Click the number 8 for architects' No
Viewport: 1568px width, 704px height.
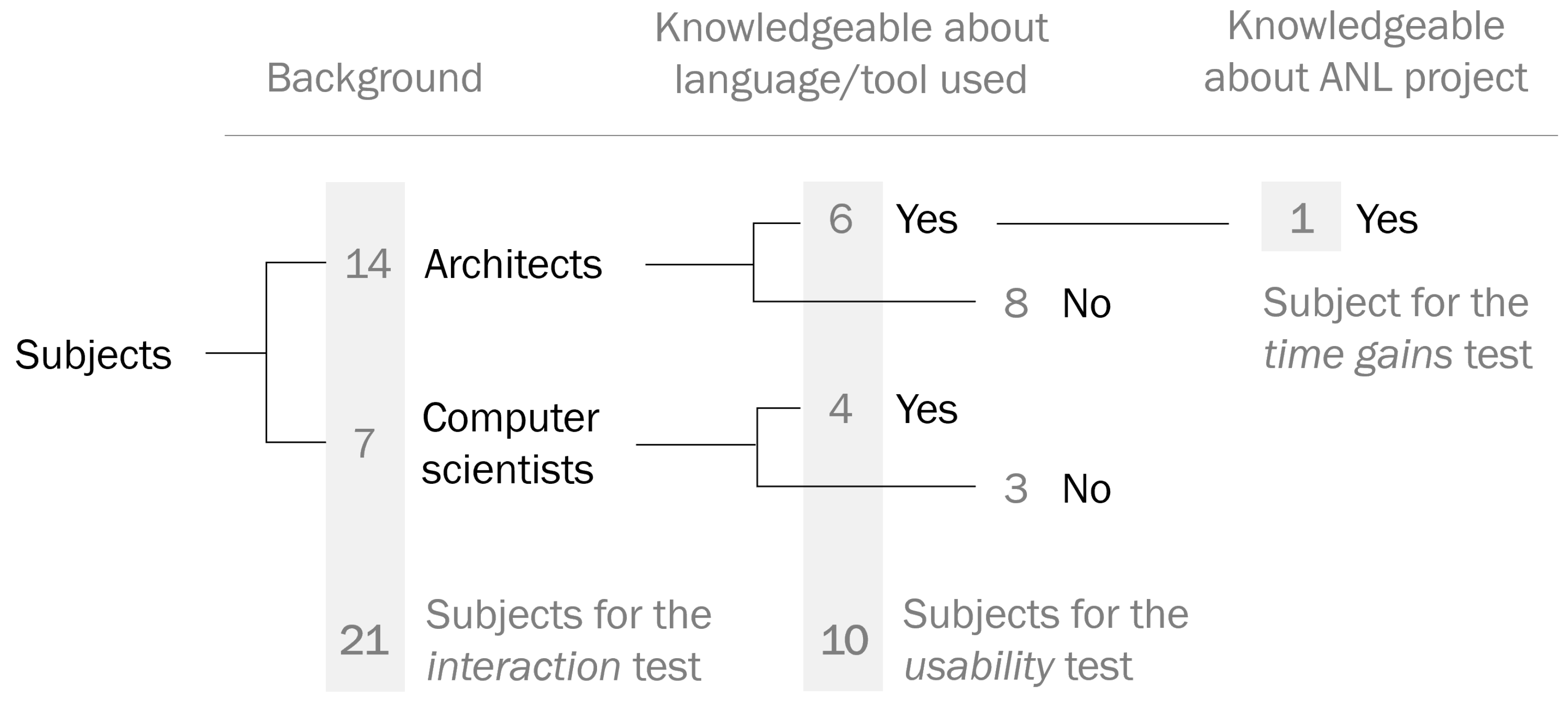pyautogui.click(x=1016, y=303)
